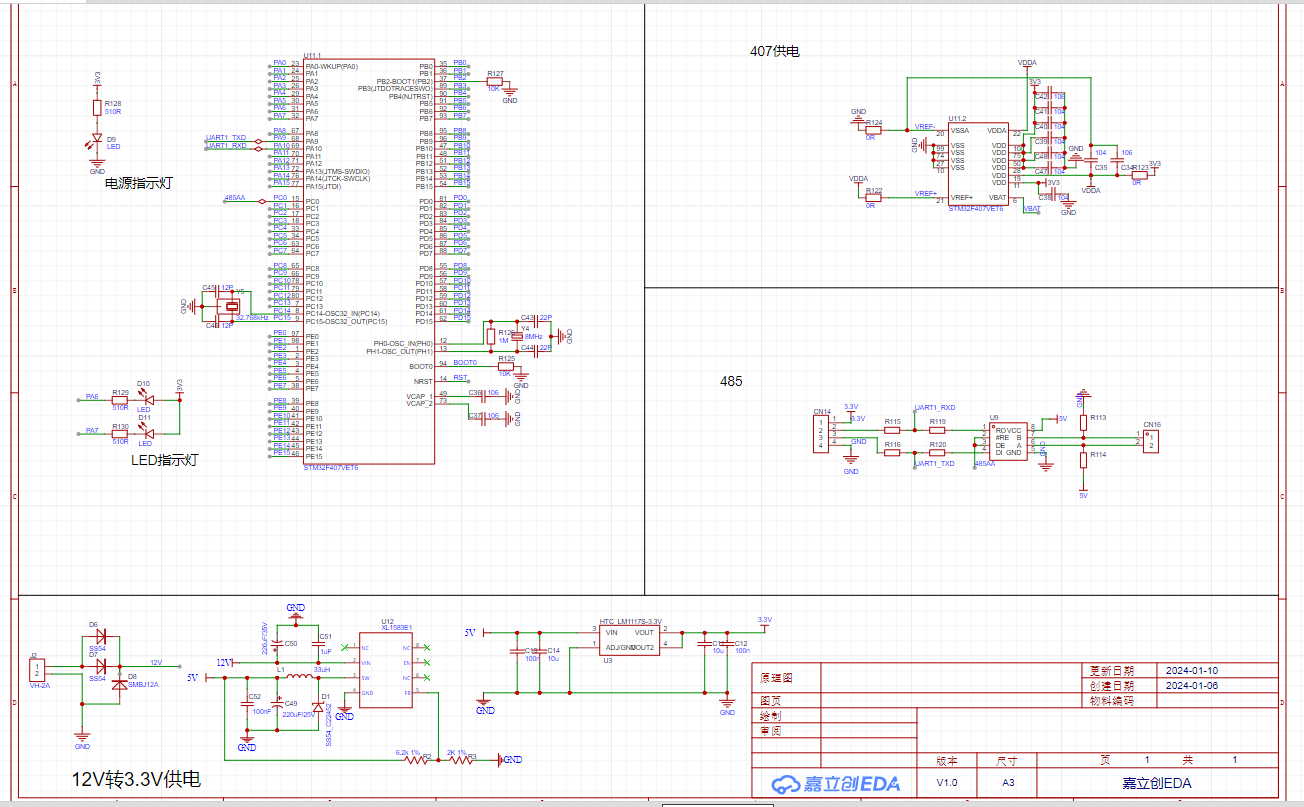Select the CN14 four-pin connector
The height and width of the screenshot is (807, 1304).
coord(821,432)
